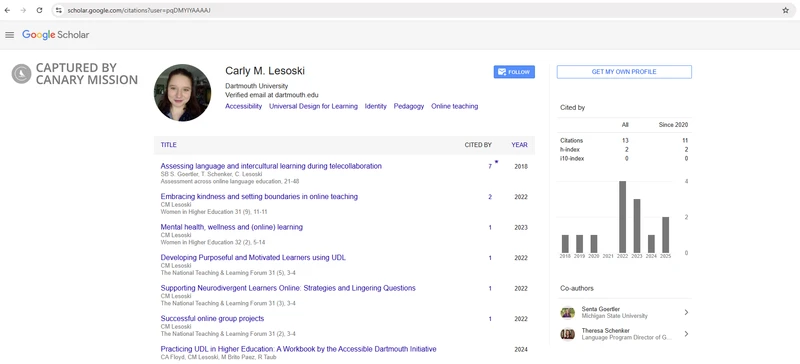Open site information icon in address bar
The height and width of the screenshot is (364, 800).
59,10
